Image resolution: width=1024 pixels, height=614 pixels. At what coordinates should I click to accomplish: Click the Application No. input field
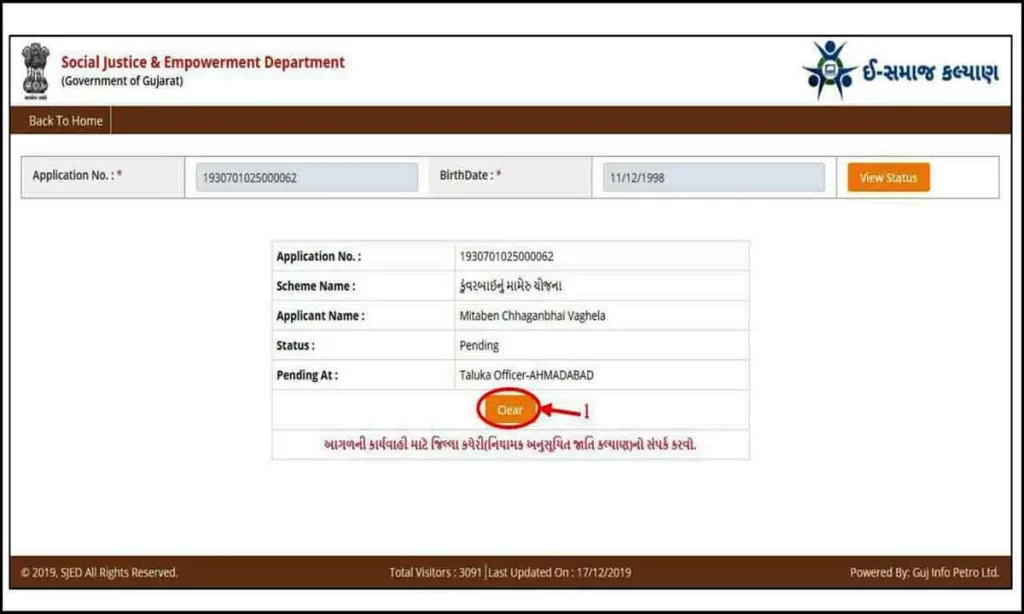305,176
